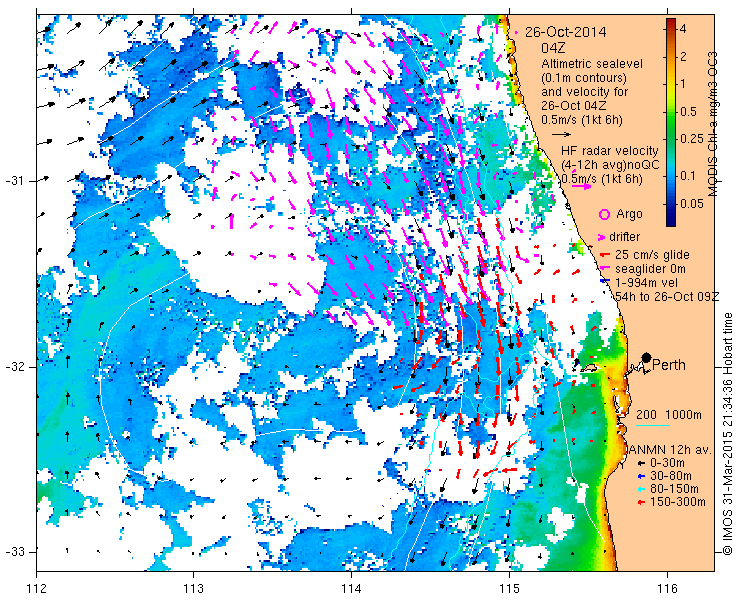This screenshot has width=740, height=600.
Task: Click Rottnest Island outline west of Perth
Action: coord(589,367)
